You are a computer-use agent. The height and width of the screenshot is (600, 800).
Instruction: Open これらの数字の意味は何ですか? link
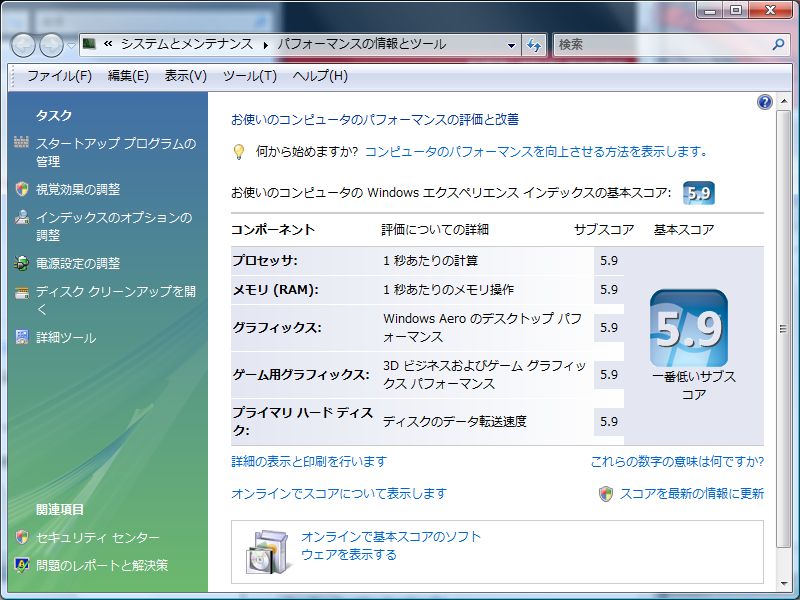677,461
